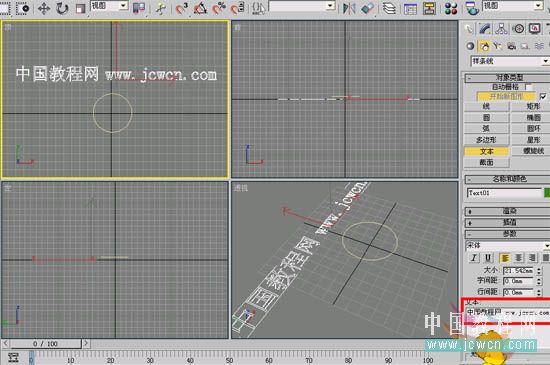Select the Space Warps category icon
Viewport: 550px width, 365px height.
point(539,46)
